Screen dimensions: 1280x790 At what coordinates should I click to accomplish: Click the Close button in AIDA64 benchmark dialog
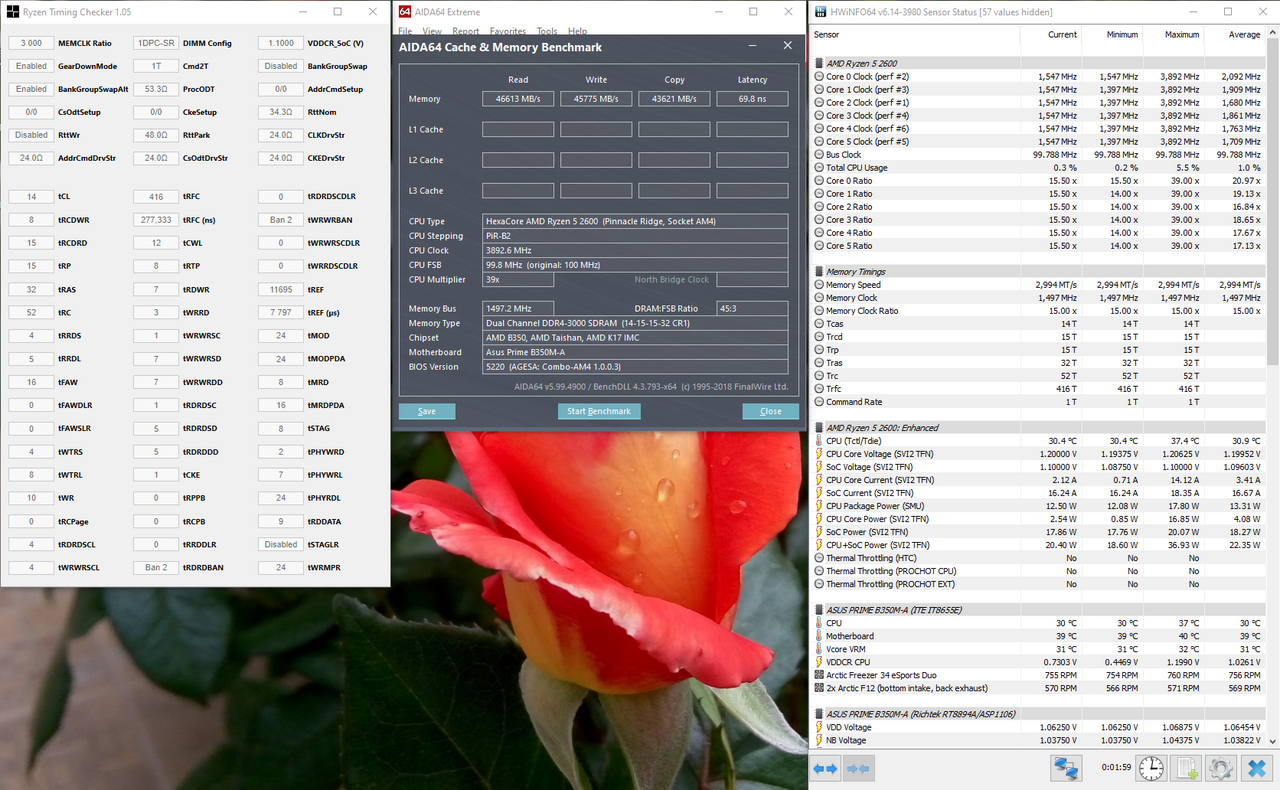770,411
